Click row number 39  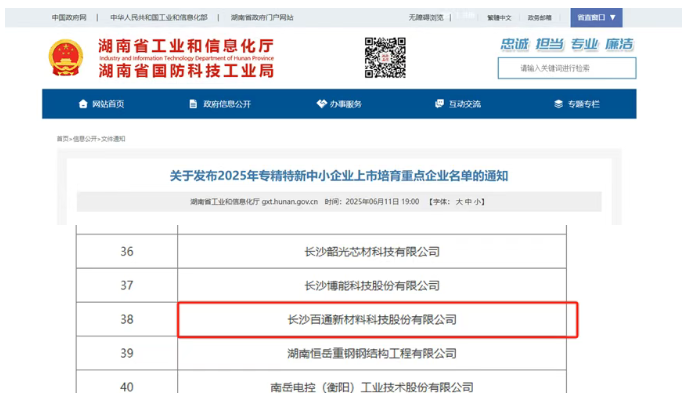127,353
